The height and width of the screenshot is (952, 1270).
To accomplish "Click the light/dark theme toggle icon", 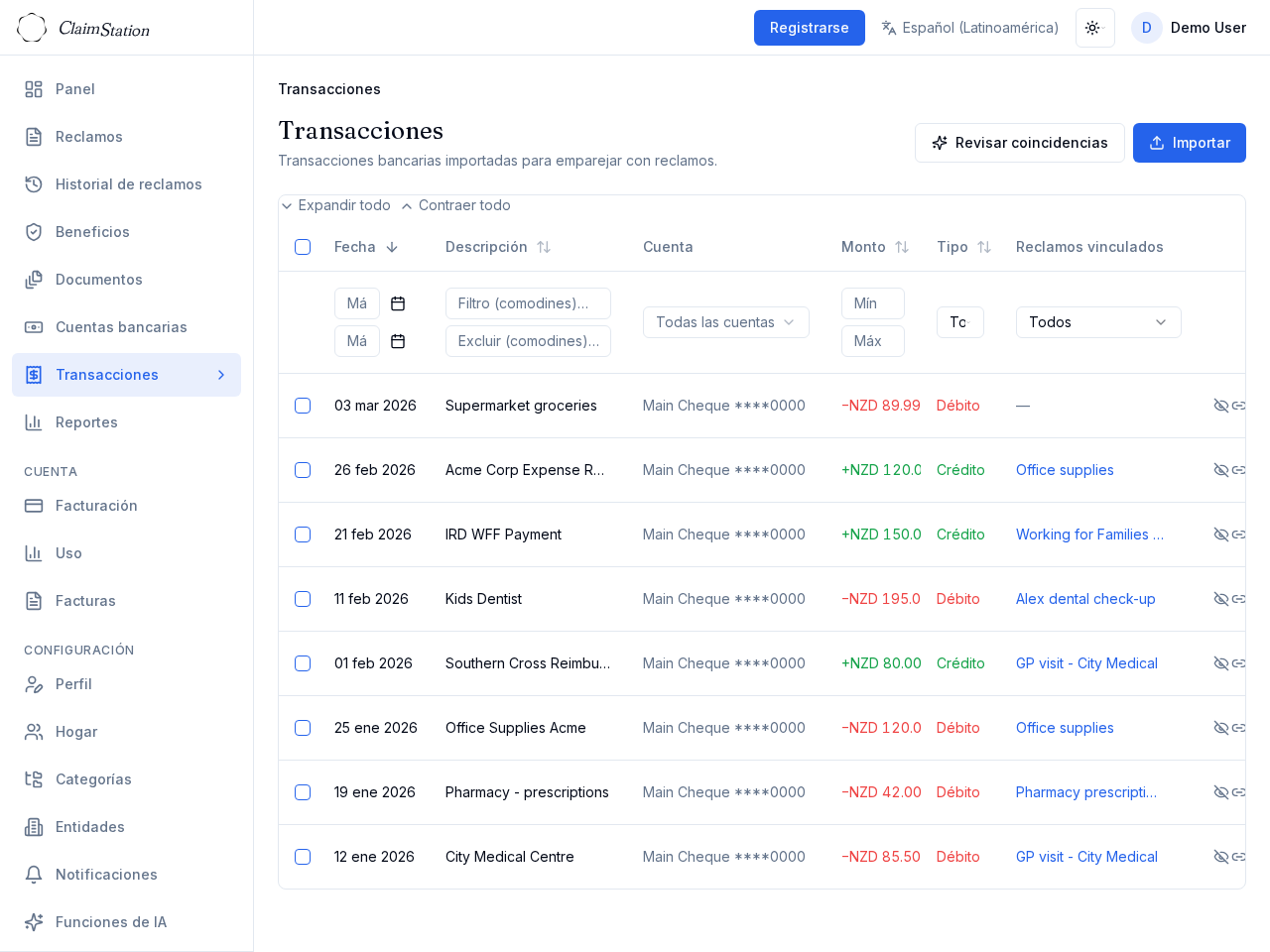I will click(x=1094, y=28).
